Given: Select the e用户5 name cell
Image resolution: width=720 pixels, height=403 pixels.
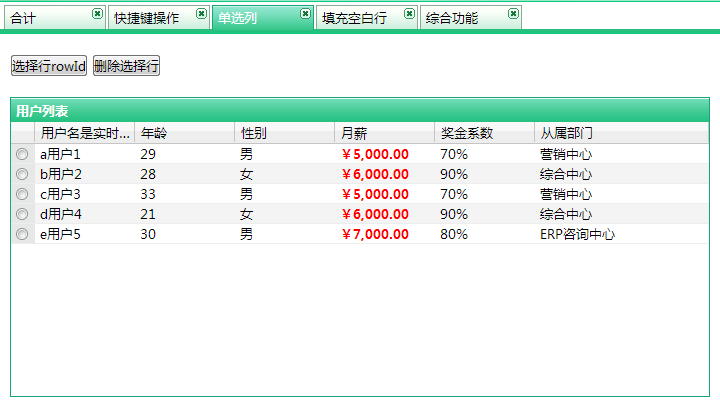Looking at the screenshot, I should (84, 235).
